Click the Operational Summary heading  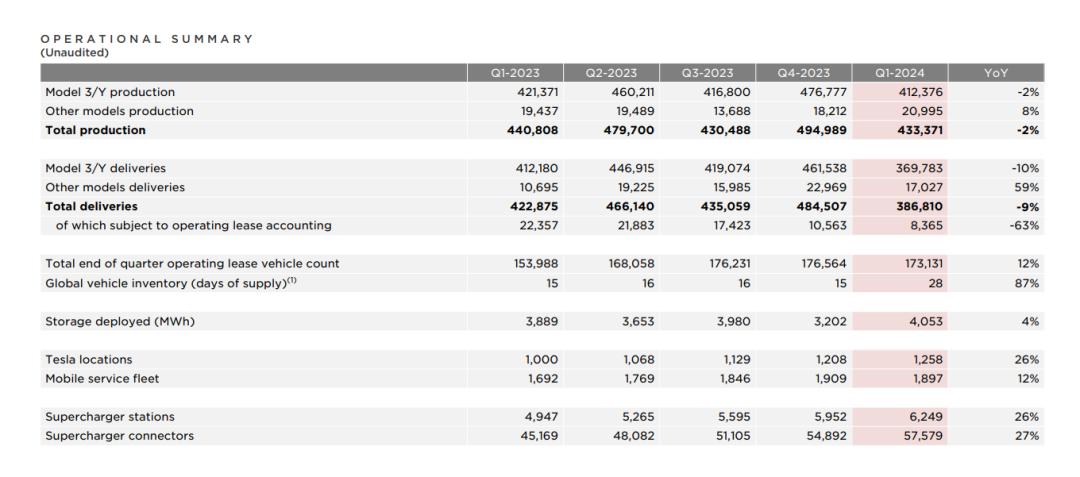(147, 39)
